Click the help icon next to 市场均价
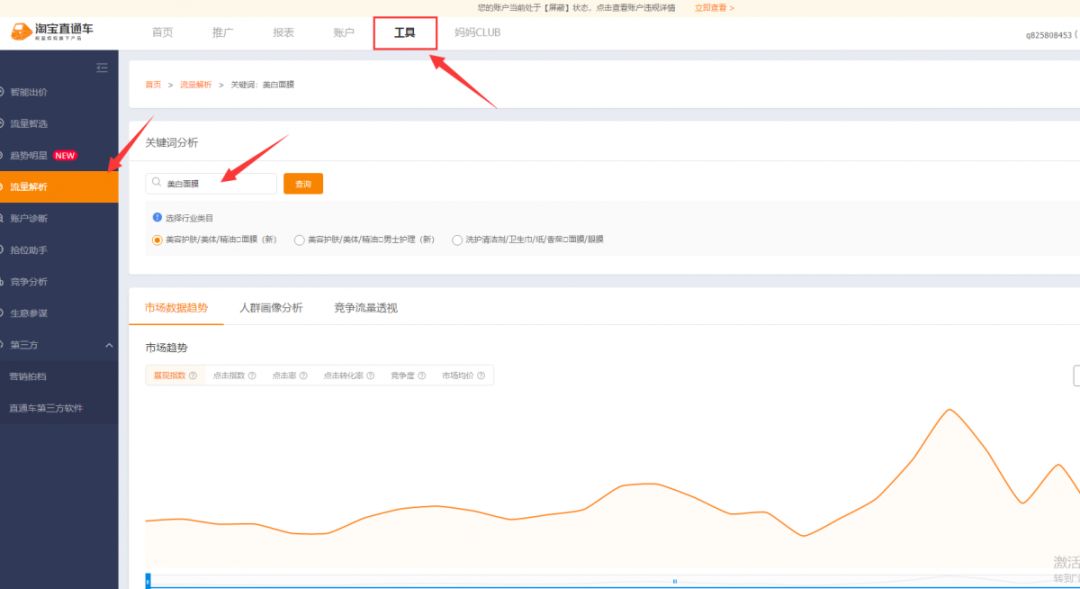The height and width of the screenshot is (589, 1080). [x=481, y=376]
